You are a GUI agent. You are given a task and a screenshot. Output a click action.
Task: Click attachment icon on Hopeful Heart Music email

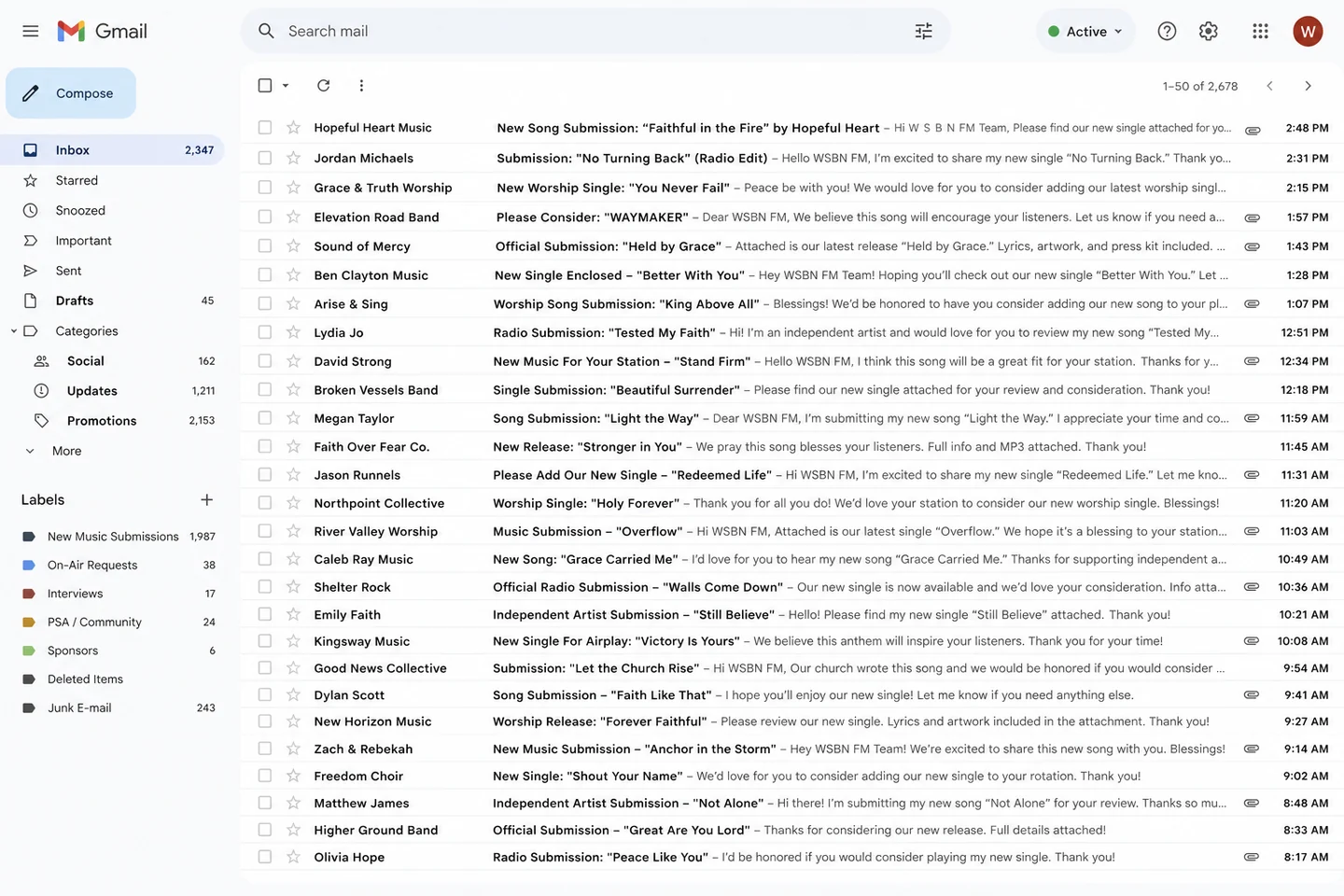1253,130
